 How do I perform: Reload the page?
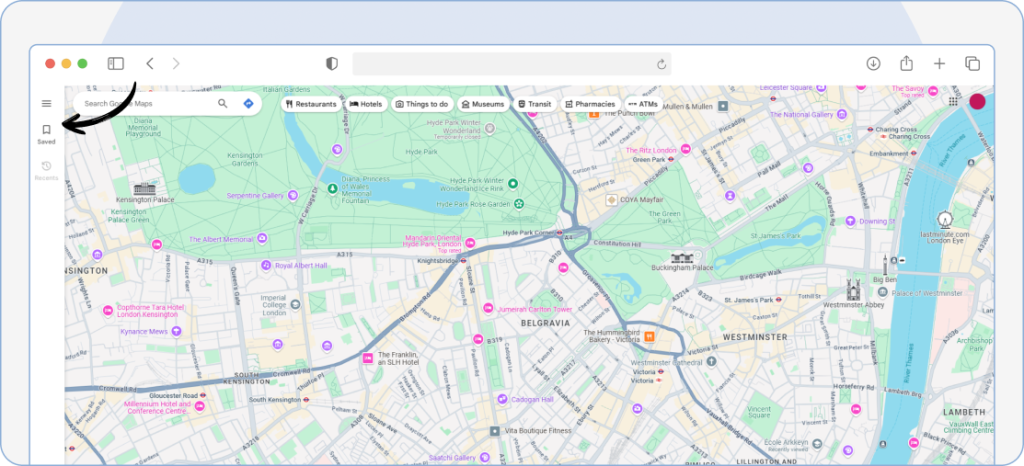(x=661, y=64)
